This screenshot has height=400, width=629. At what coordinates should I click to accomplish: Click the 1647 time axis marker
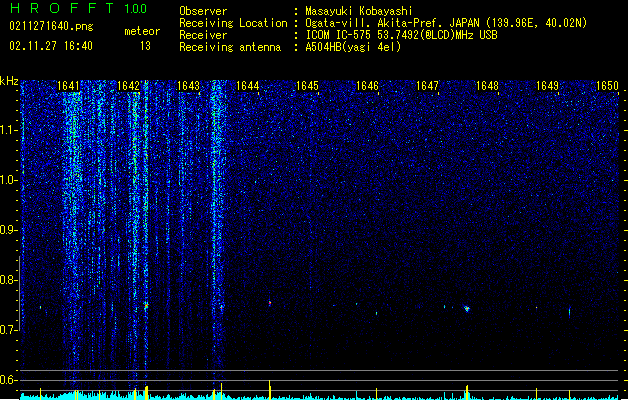[427, 86]
